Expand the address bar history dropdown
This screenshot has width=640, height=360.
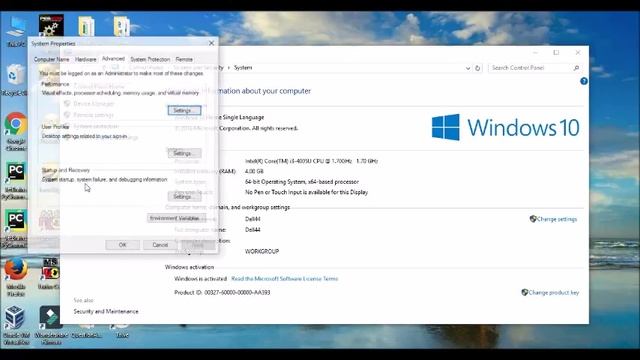point(468,68)
